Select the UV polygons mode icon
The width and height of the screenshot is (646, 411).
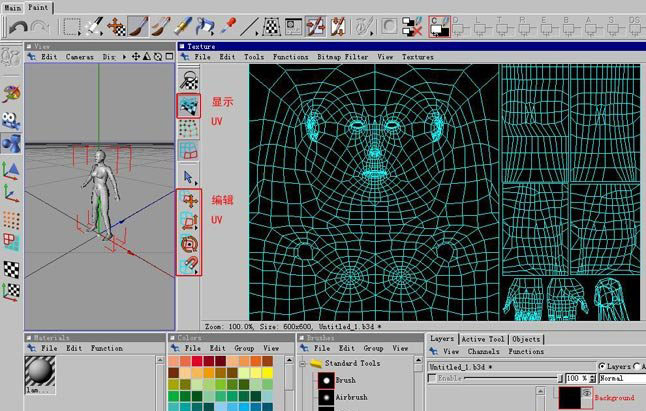(189, 150)
